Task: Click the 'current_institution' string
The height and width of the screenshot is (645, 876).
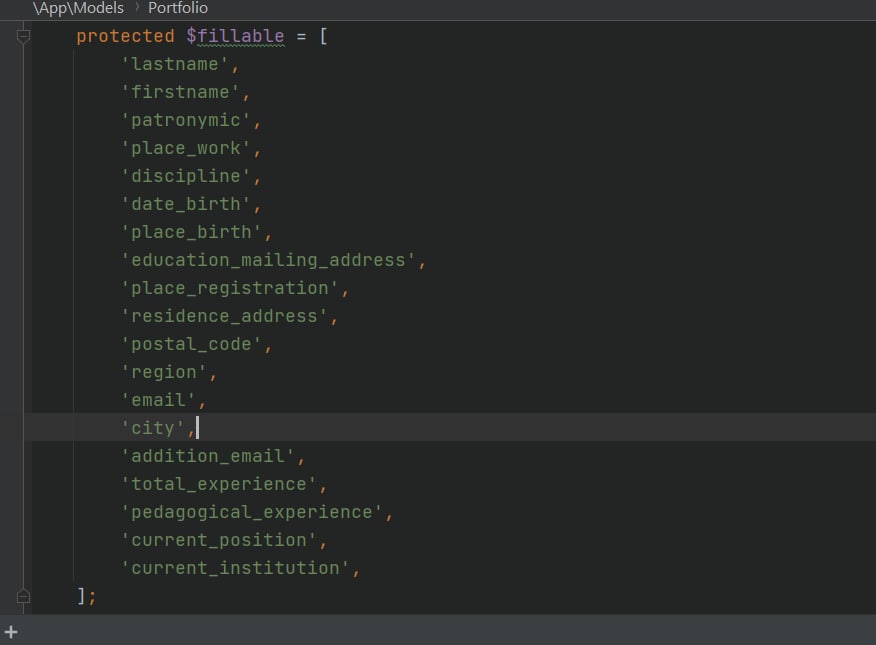Action: pos(235,568)
